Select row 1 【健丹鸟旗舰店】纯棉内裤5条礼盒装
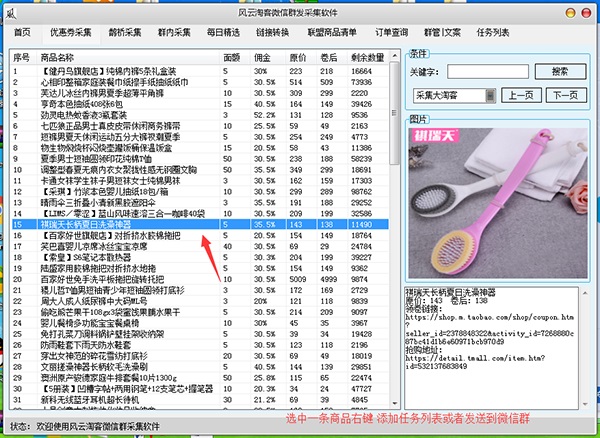The width and height of the screenshot is (600, 438). [199, 71]
